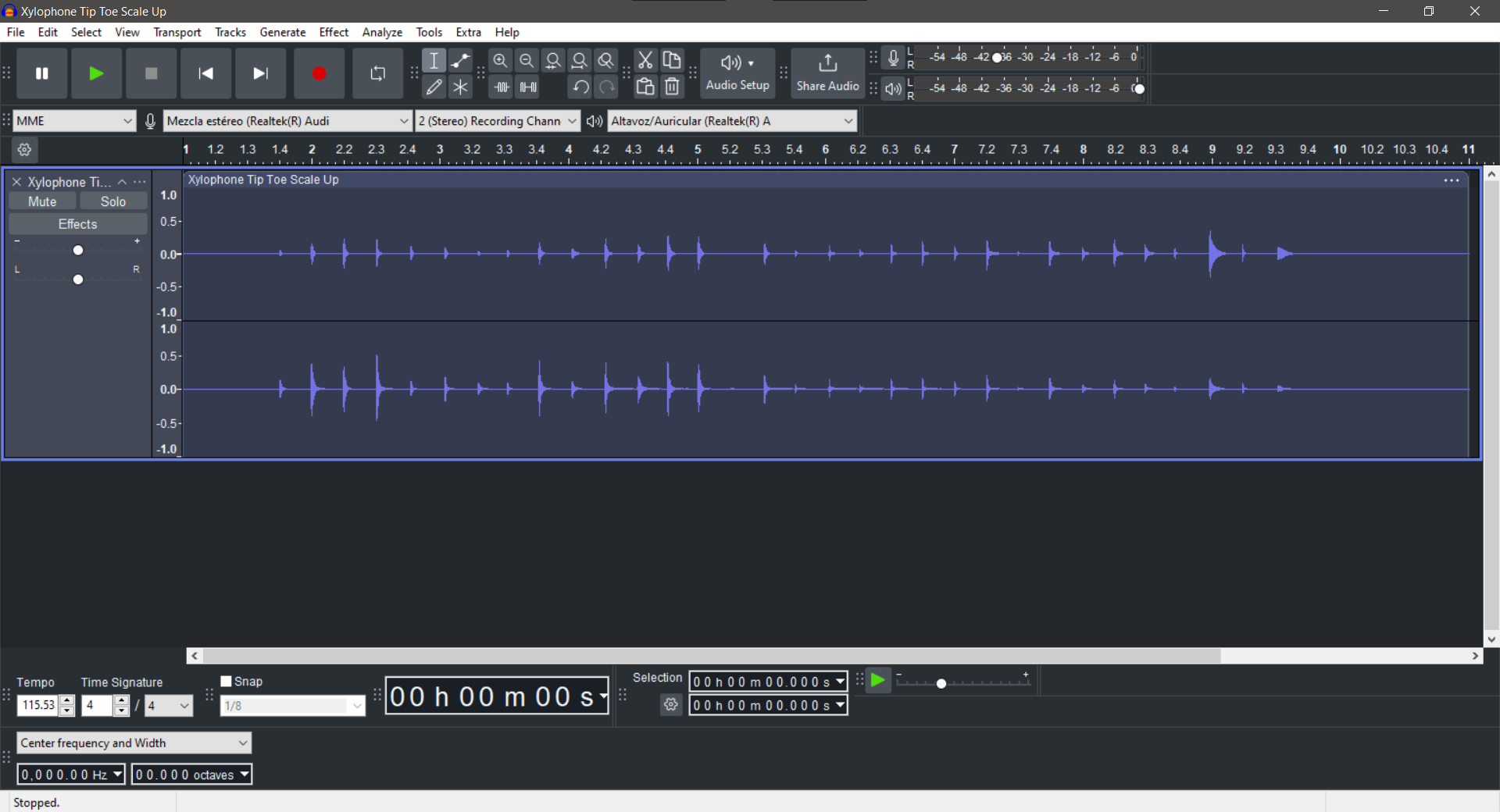Skip to the end of the project
1500x812 pixels.
coord(261,73)
